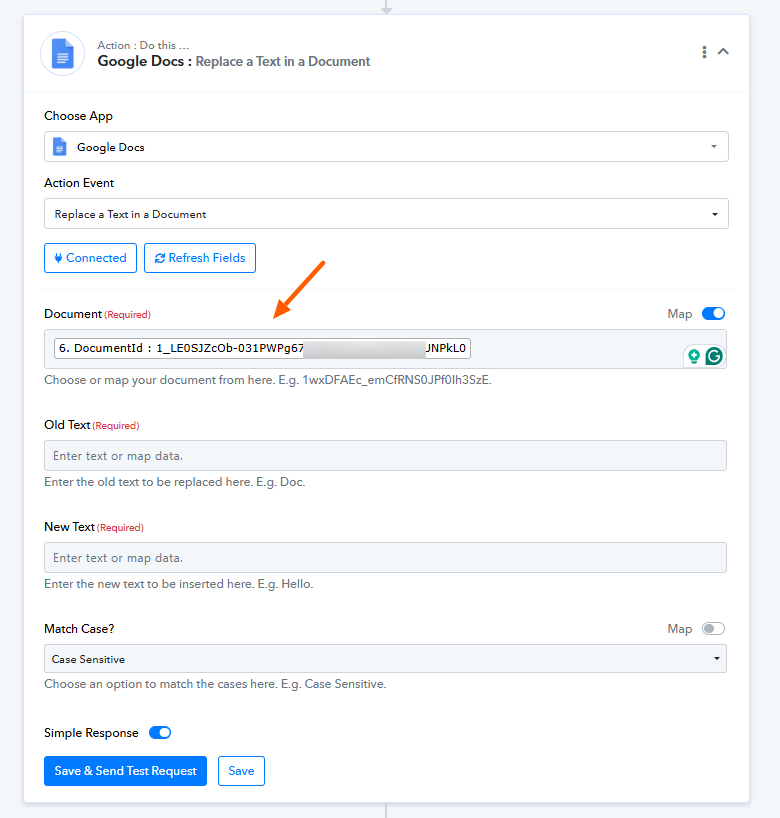
Task: Click the Connected button
Action: [89, 258]
